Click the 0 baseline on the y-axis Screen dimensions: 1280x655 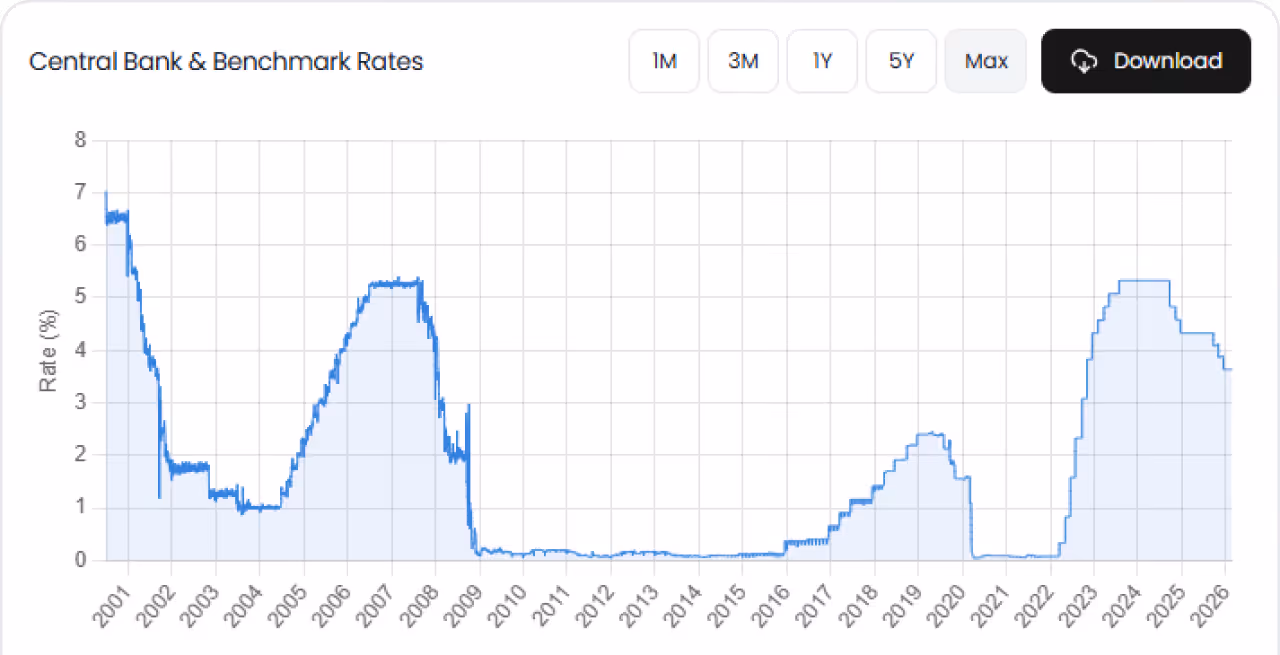pyautogui.click(x=79, y=559)
